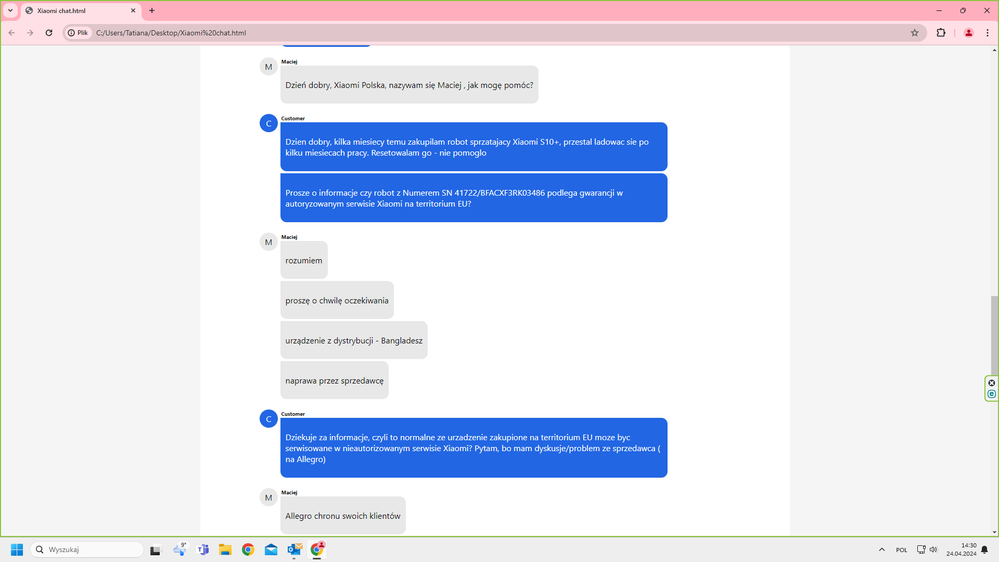The image size is (999, 562).
Task: Click the browser forward arrow
Action: coord(30,32)
